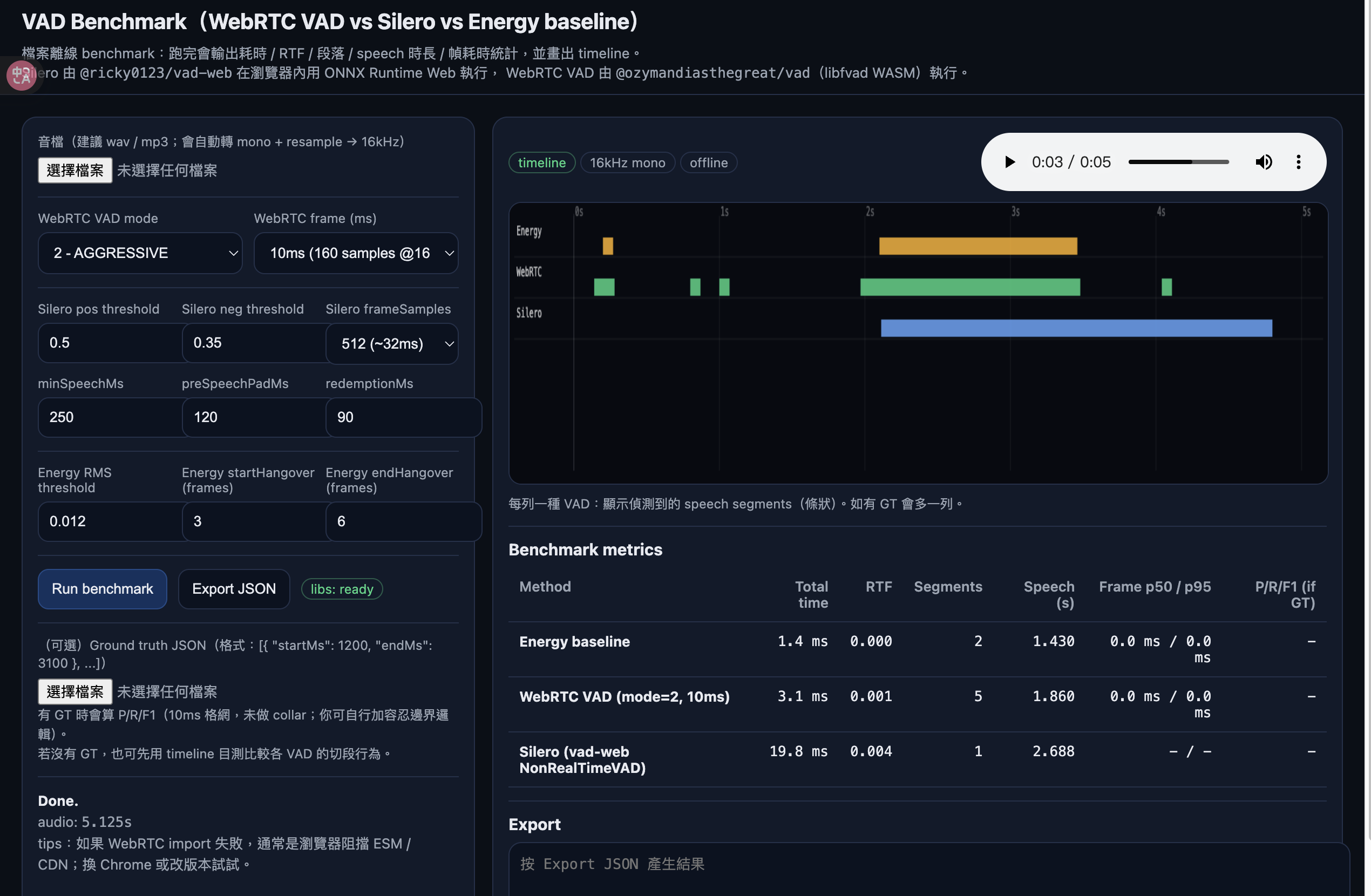1371x896 pixels.
Task: Expand WebRTC VAD mode dropdown
Action: coord(140,253)
